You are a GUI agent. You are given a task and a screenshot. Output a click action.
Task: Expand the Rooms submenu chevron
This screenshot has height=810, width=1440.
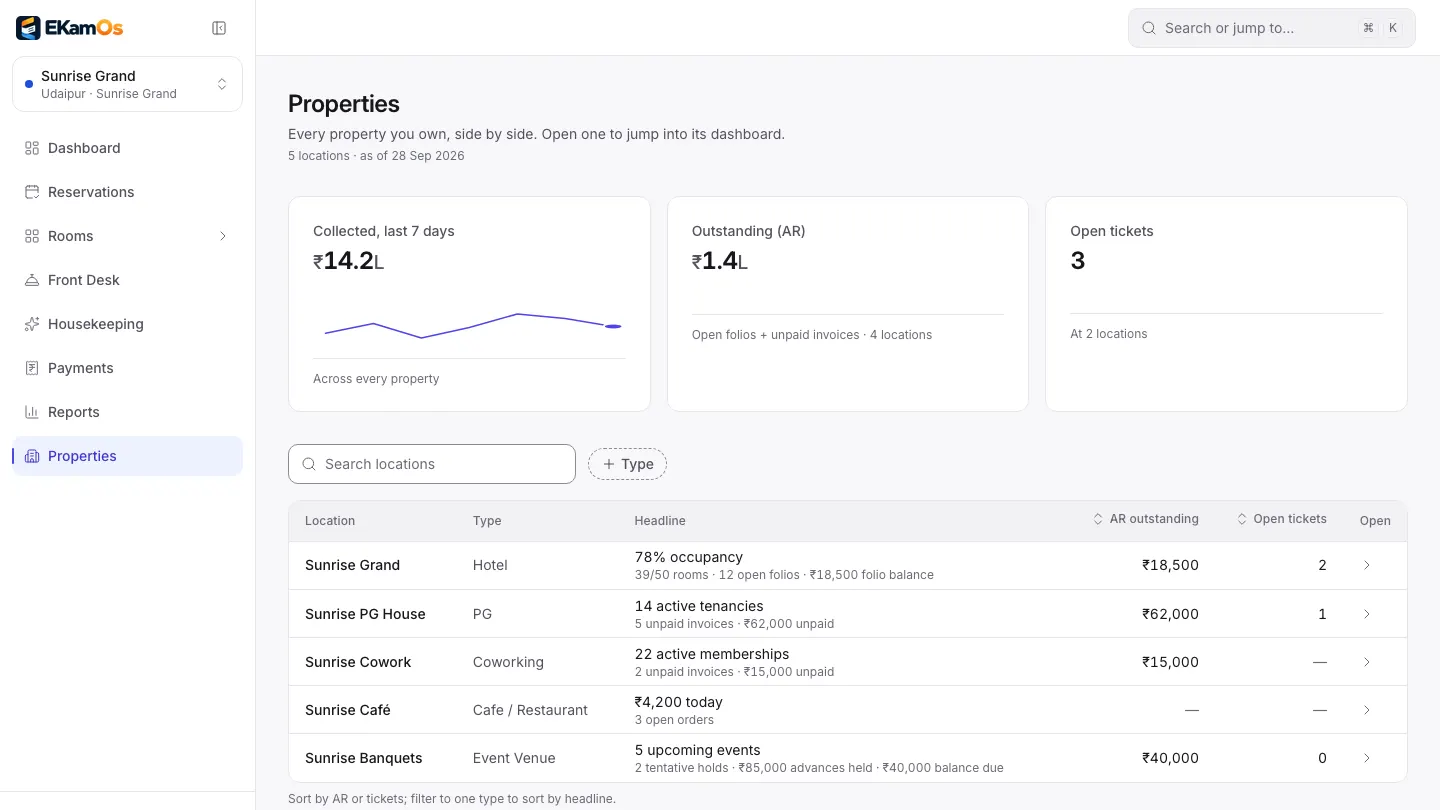coord(223,236)
